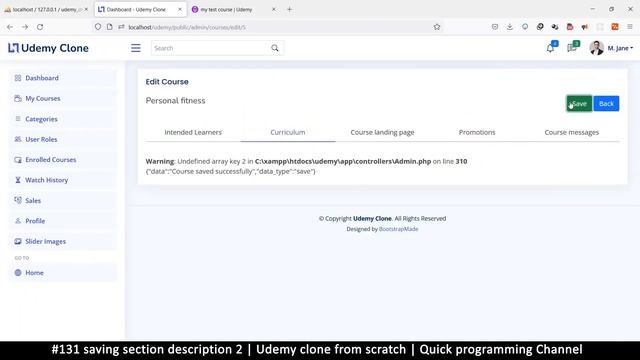Go to Enrolled Courses page
The width and height of the screenshot is (640, 360).
pyautogui.click(x=62, y=160)
